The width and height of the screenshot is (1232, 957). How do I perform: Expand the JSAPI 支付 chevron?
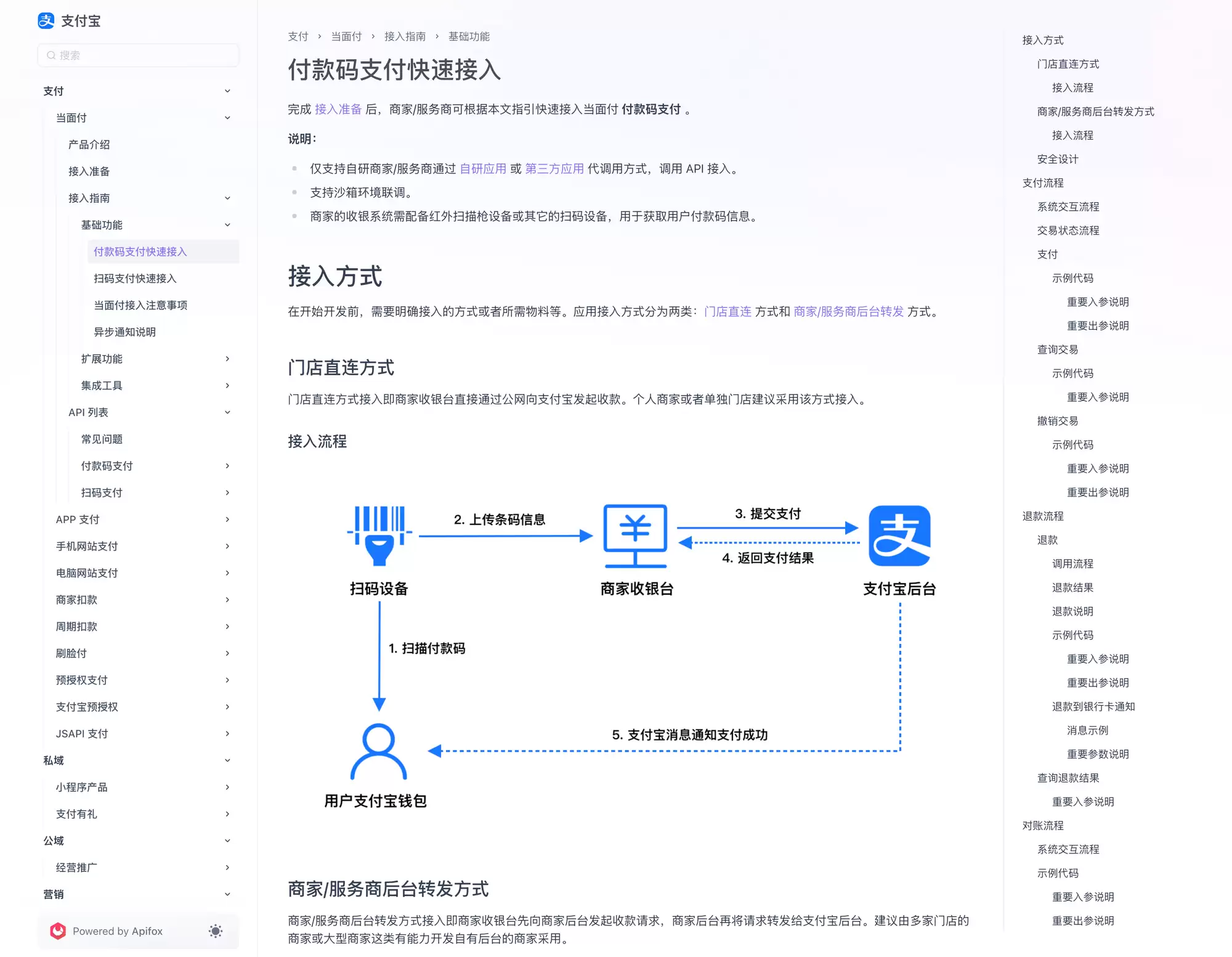(227, 734)
